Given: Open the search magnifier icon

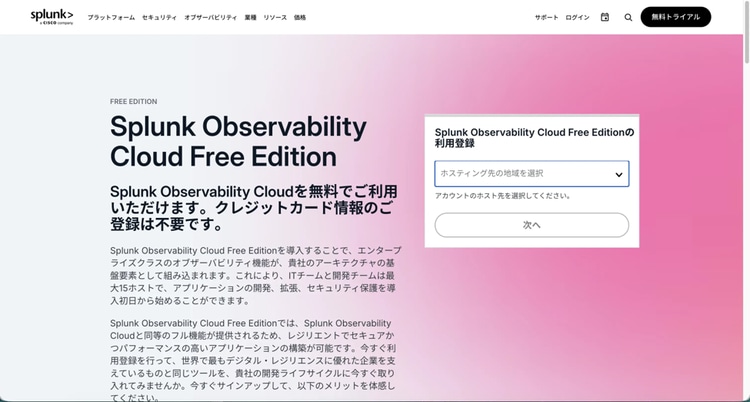Looking at the screenshot, I should pos(628,17).
